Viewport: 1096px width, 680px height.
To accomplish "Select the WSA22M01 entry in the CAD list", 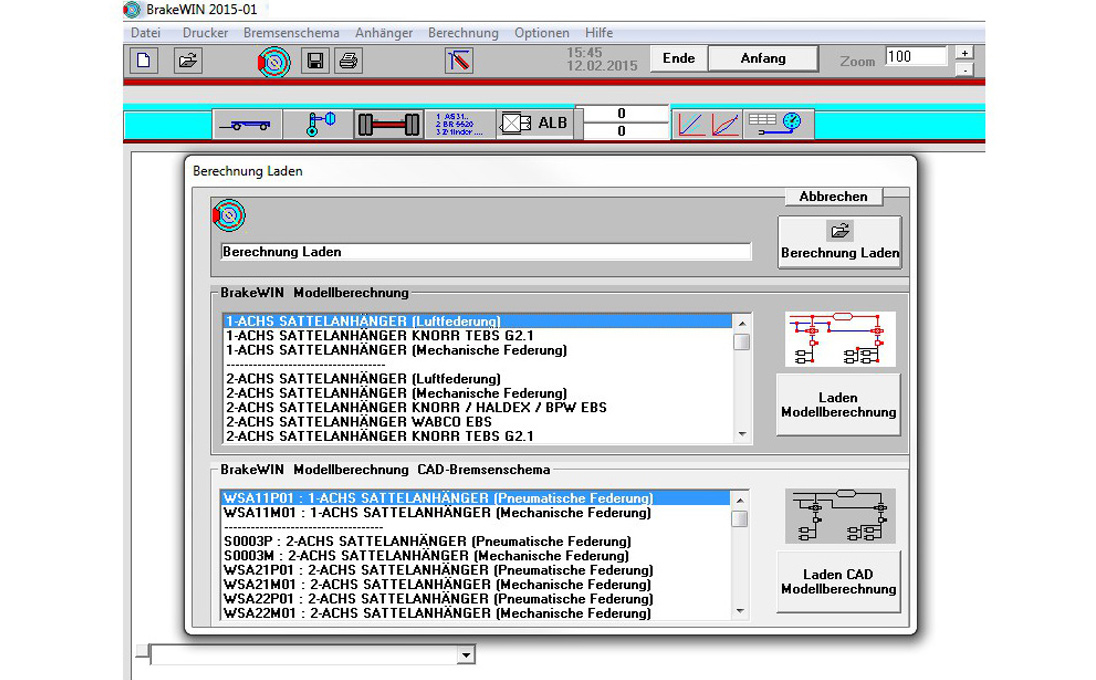I will coord(475,613).
